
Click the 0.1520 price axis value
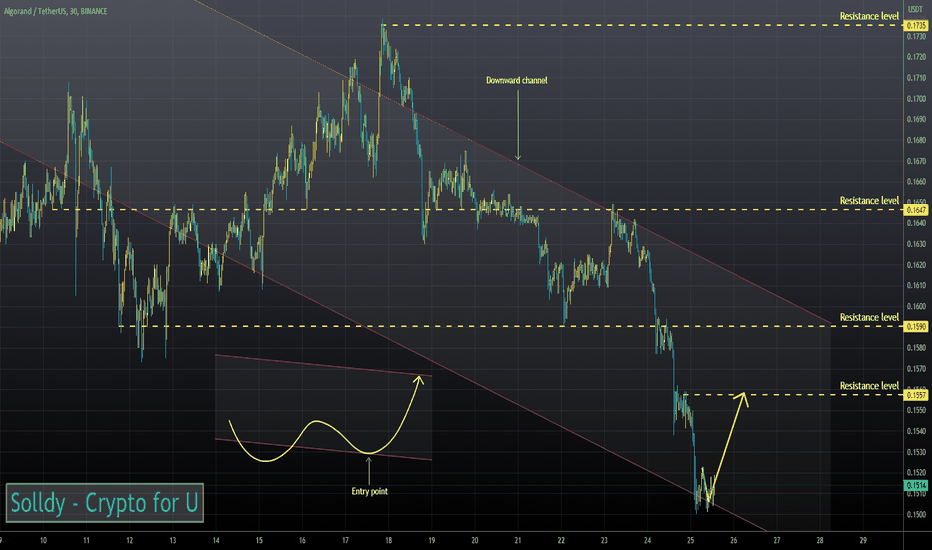[916, 473]
